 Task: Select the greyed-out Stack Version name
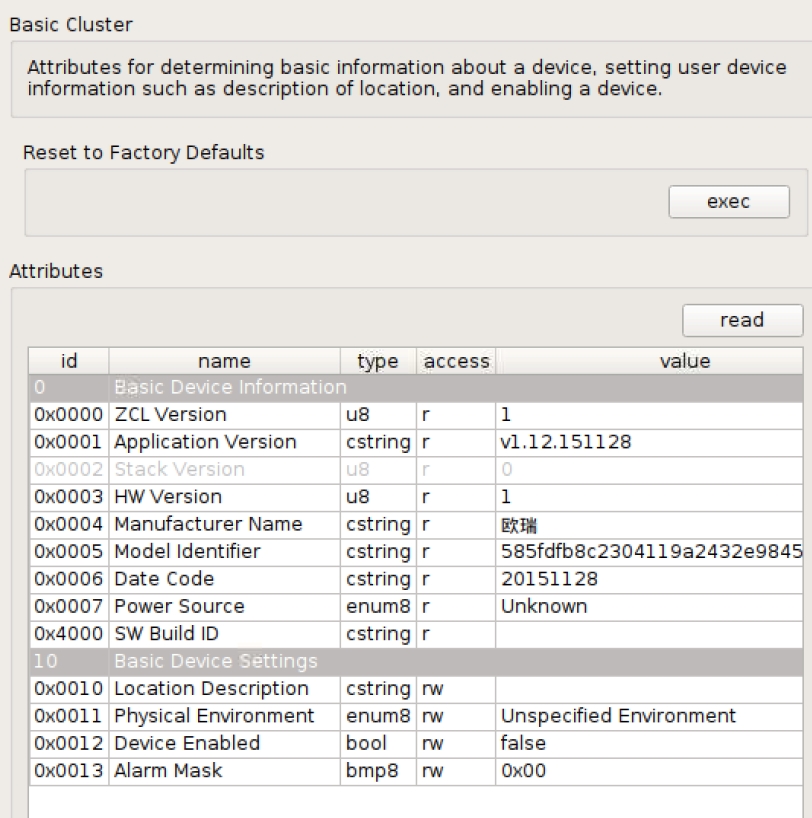(x=179, y=470)
